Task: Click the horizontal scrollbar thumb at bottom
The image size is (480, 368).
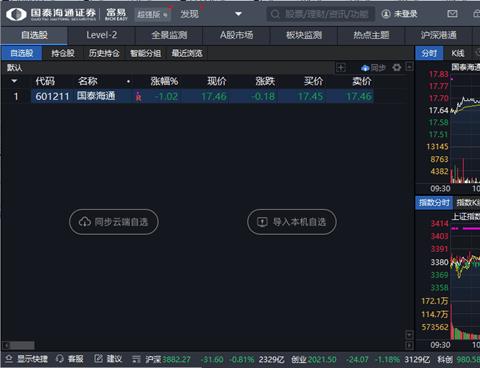Action: (x=22, y=345)
